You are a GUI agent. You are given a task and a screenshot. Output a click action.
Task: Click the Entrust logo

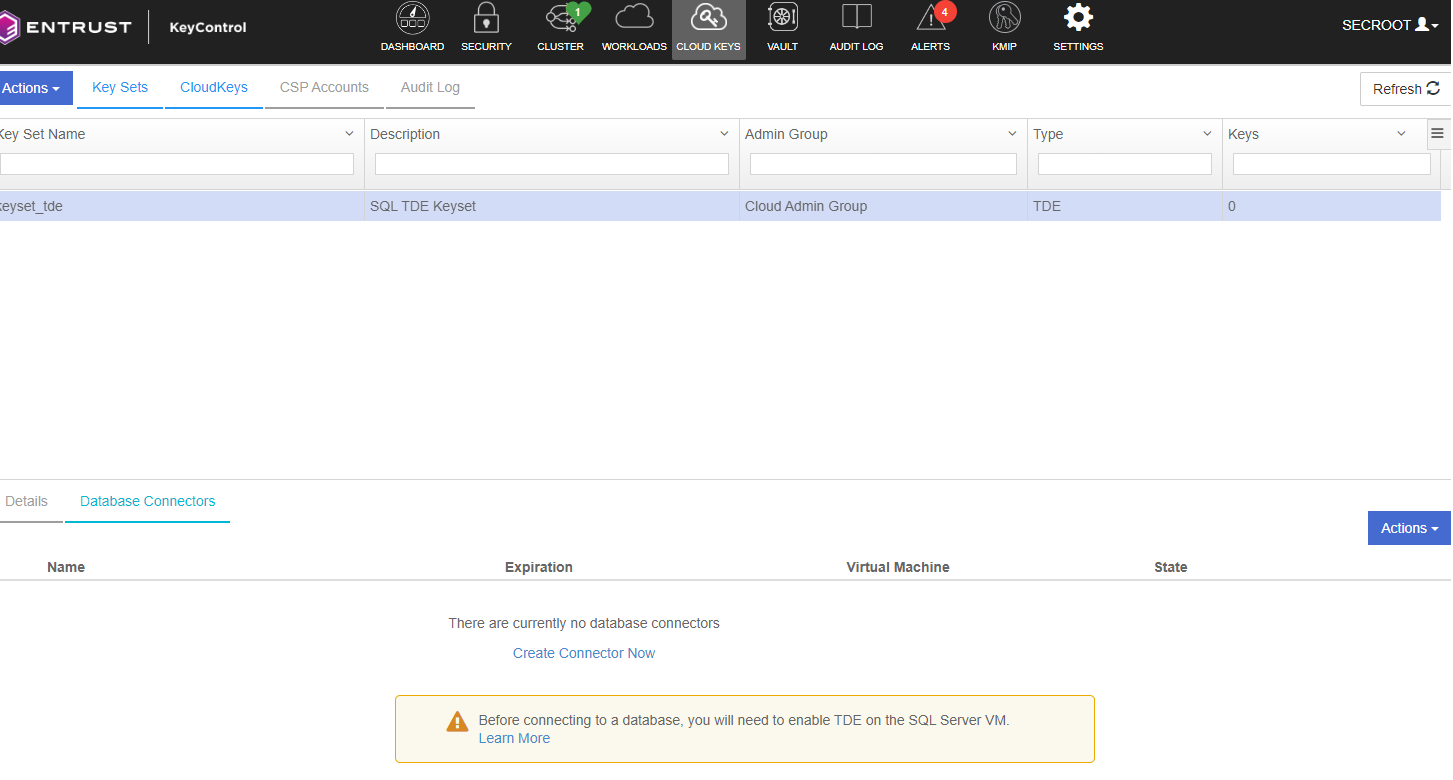pos(66,27)
